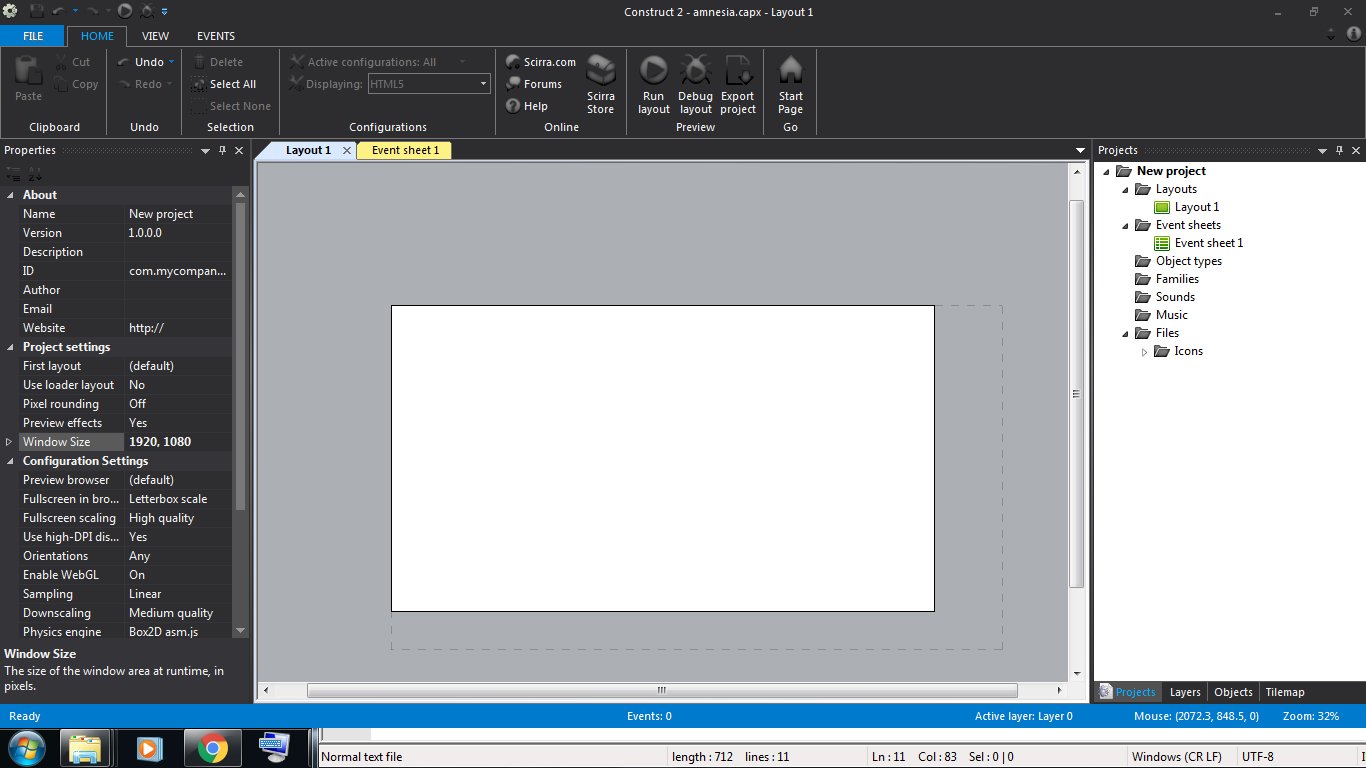
Task: Open the FILE menu
Action: click(x=33, y=35)
